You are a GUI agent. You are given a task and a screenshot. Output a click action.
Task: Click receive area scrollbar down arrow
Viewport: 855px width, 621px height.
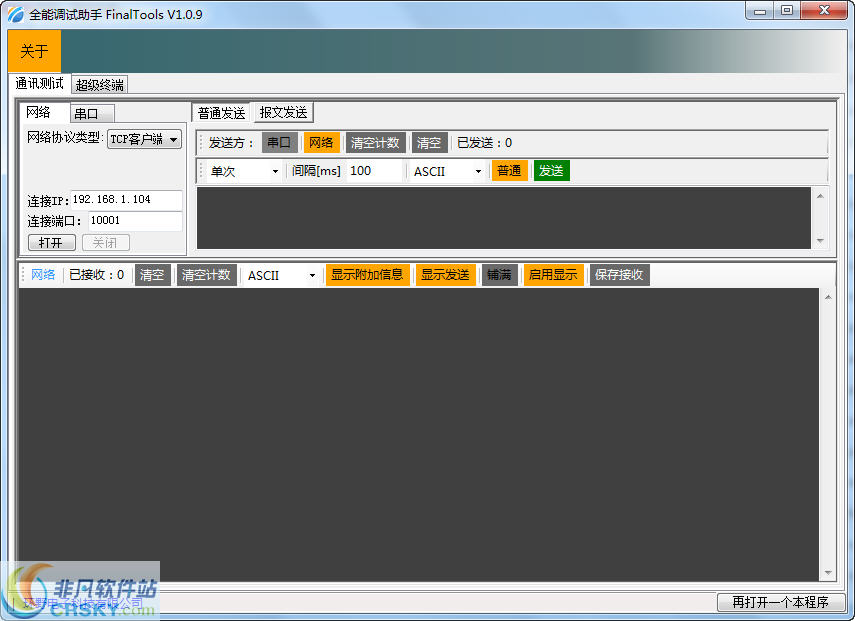click(828, 572)
